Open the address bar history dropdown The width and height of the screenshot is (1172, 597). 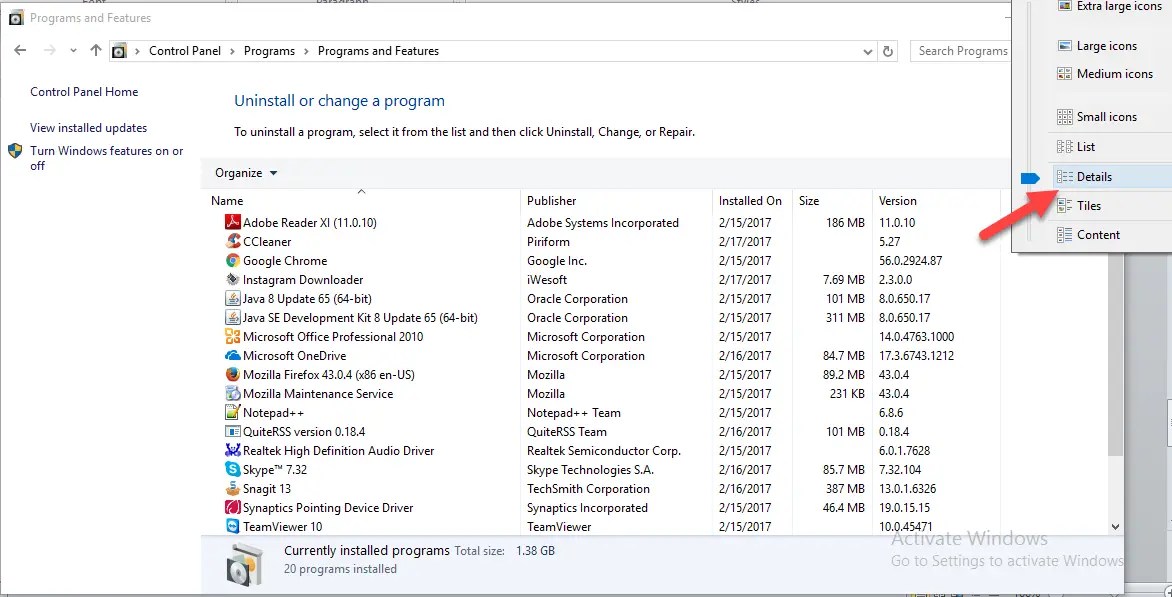click(x=866, y=50)
